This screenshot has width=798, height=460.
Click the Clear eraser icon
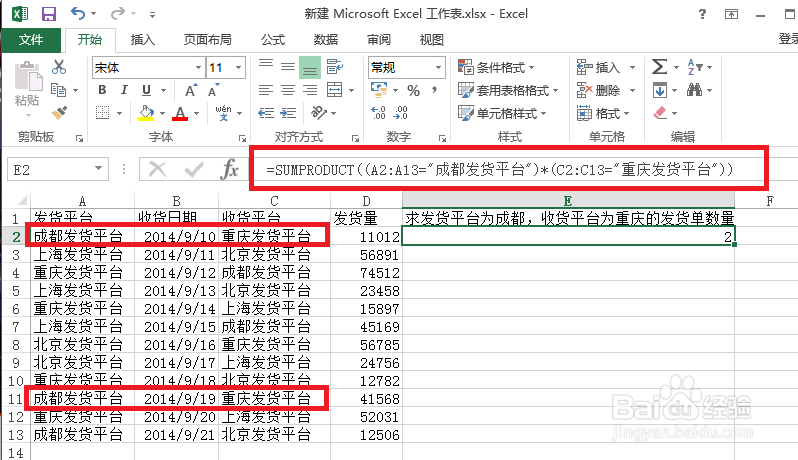point(660,112)
